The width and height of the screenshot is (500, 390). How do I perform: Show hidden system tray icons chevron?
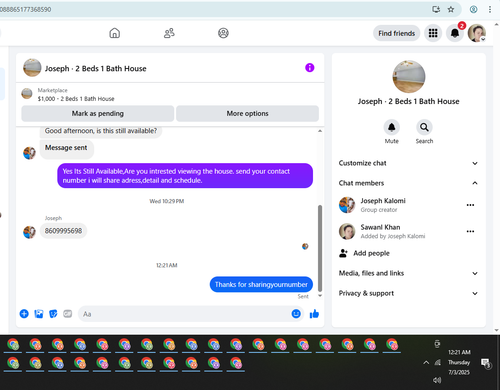[x=426, y=362]
